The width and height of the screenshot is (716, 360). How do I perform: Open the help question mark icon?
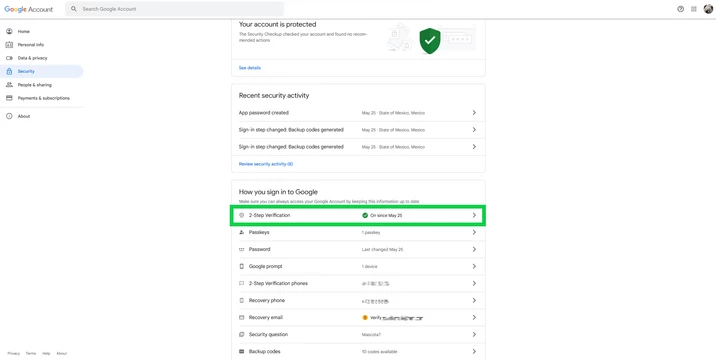coord(680,9)
